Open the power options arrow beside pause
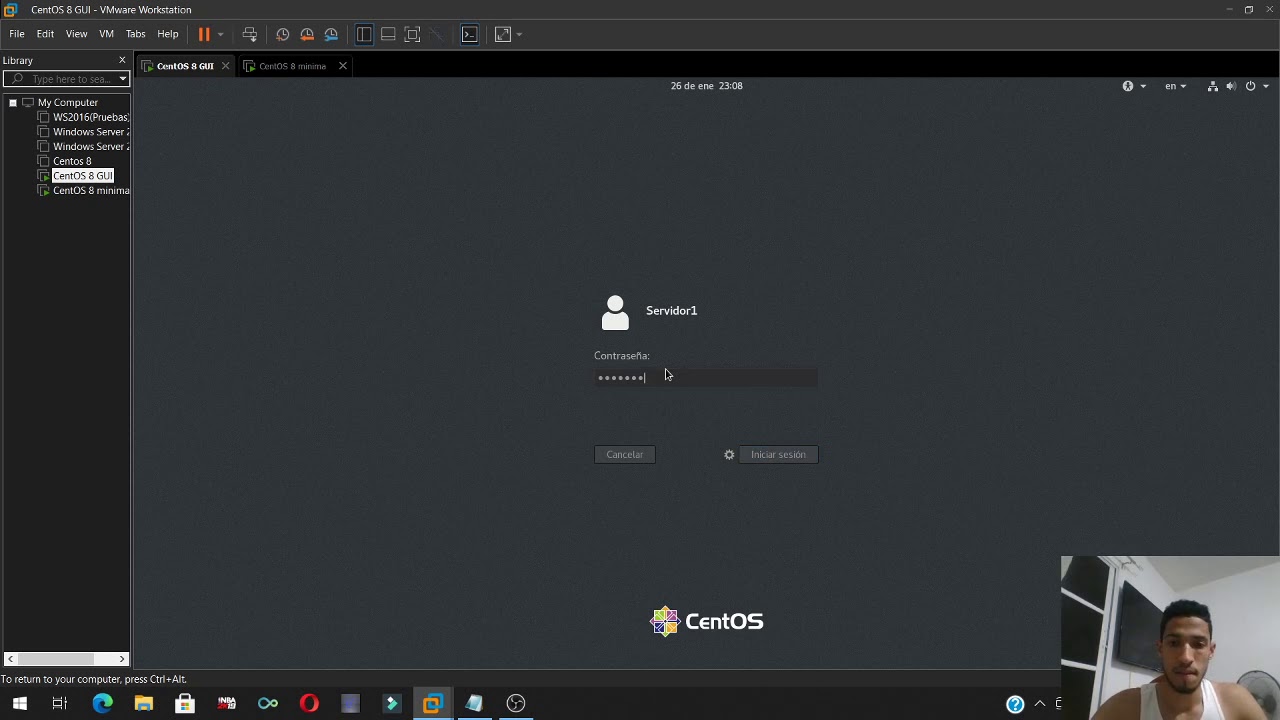1280x720 pixels. [x=220, y=34]
